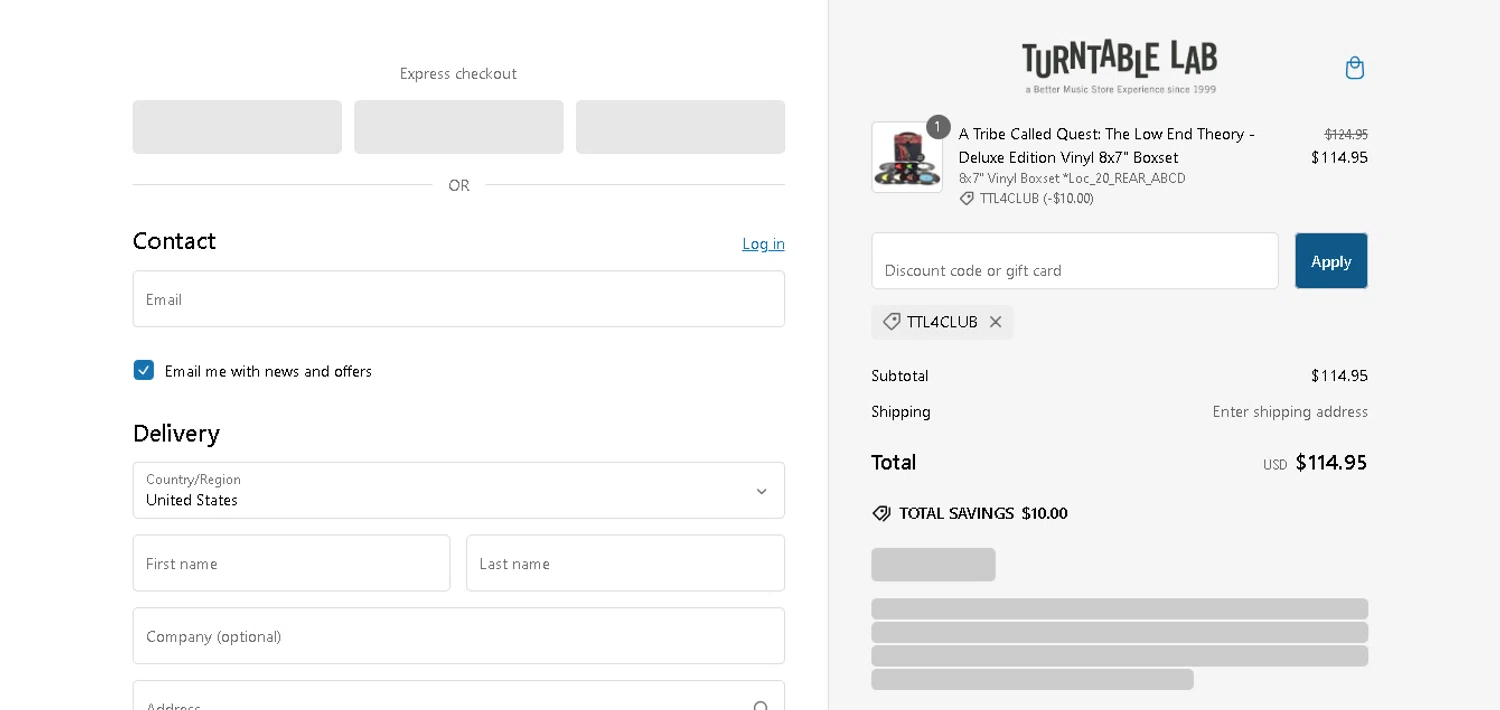Screen dimensions: 1500x710
Task: Click the TTL4CLUB tag icon chip
Action: (x=891, y=322)
